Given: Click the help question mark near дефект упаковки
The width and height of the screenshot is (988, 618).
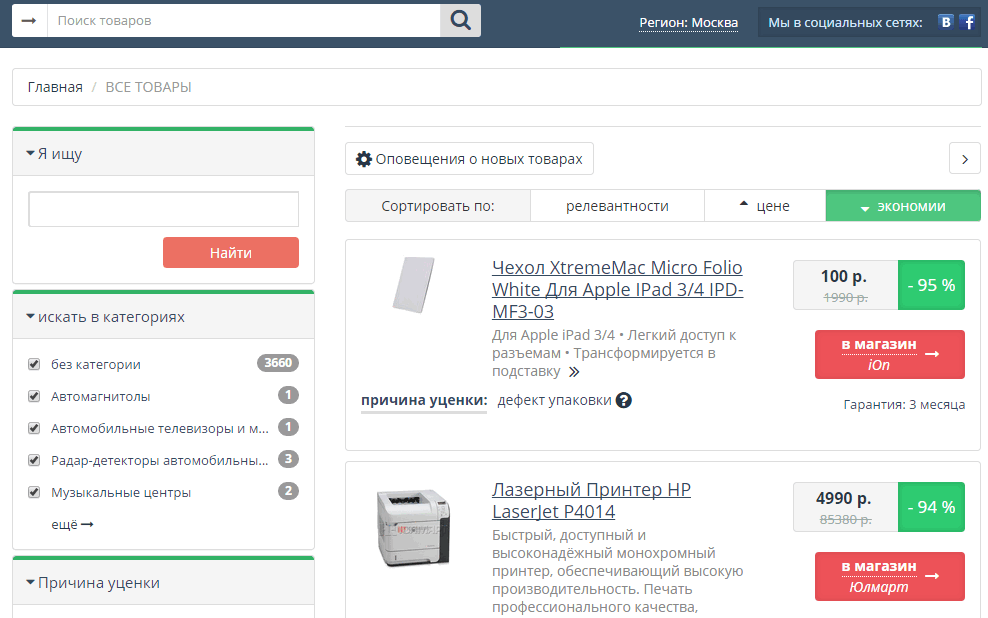Looking at the screenshot, I should [x=624, y=400].
